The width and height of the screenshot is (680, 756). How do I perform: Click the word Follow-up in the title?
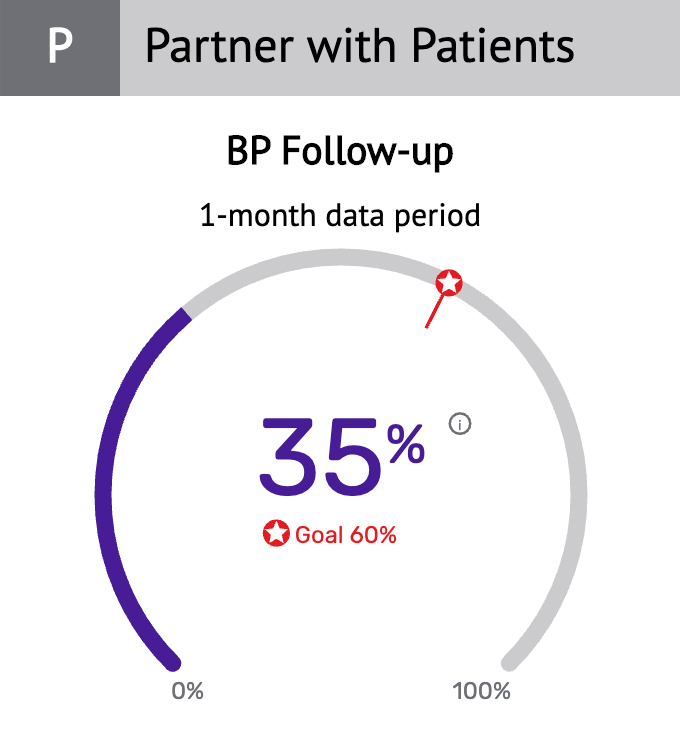click(x=367, y=151)
